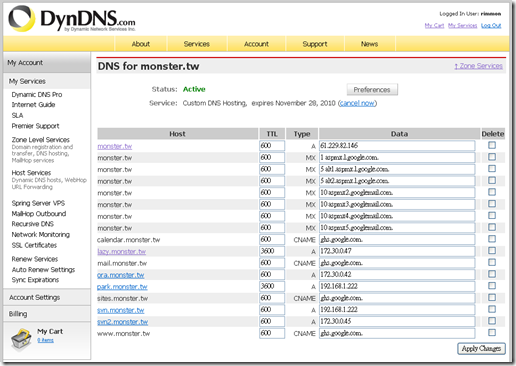
Task: Open Internet Guide in sidebar
Action: click(x=33, y=105)
